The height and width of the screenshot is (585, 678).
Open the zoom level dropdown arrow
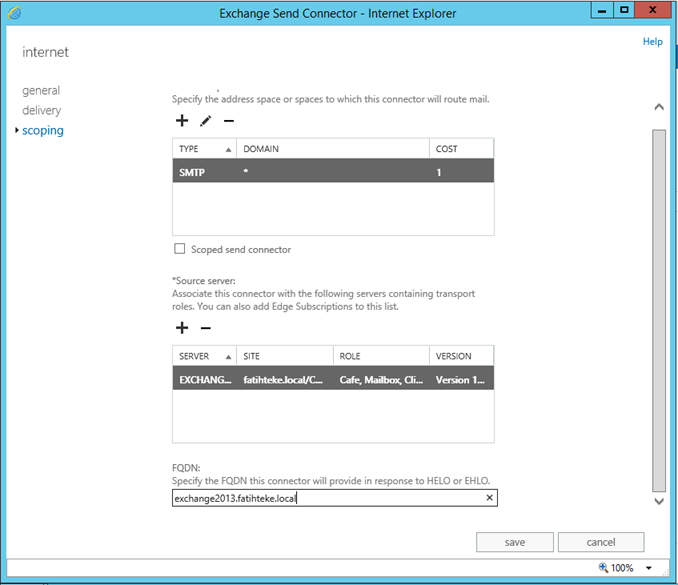coord(649,568)
